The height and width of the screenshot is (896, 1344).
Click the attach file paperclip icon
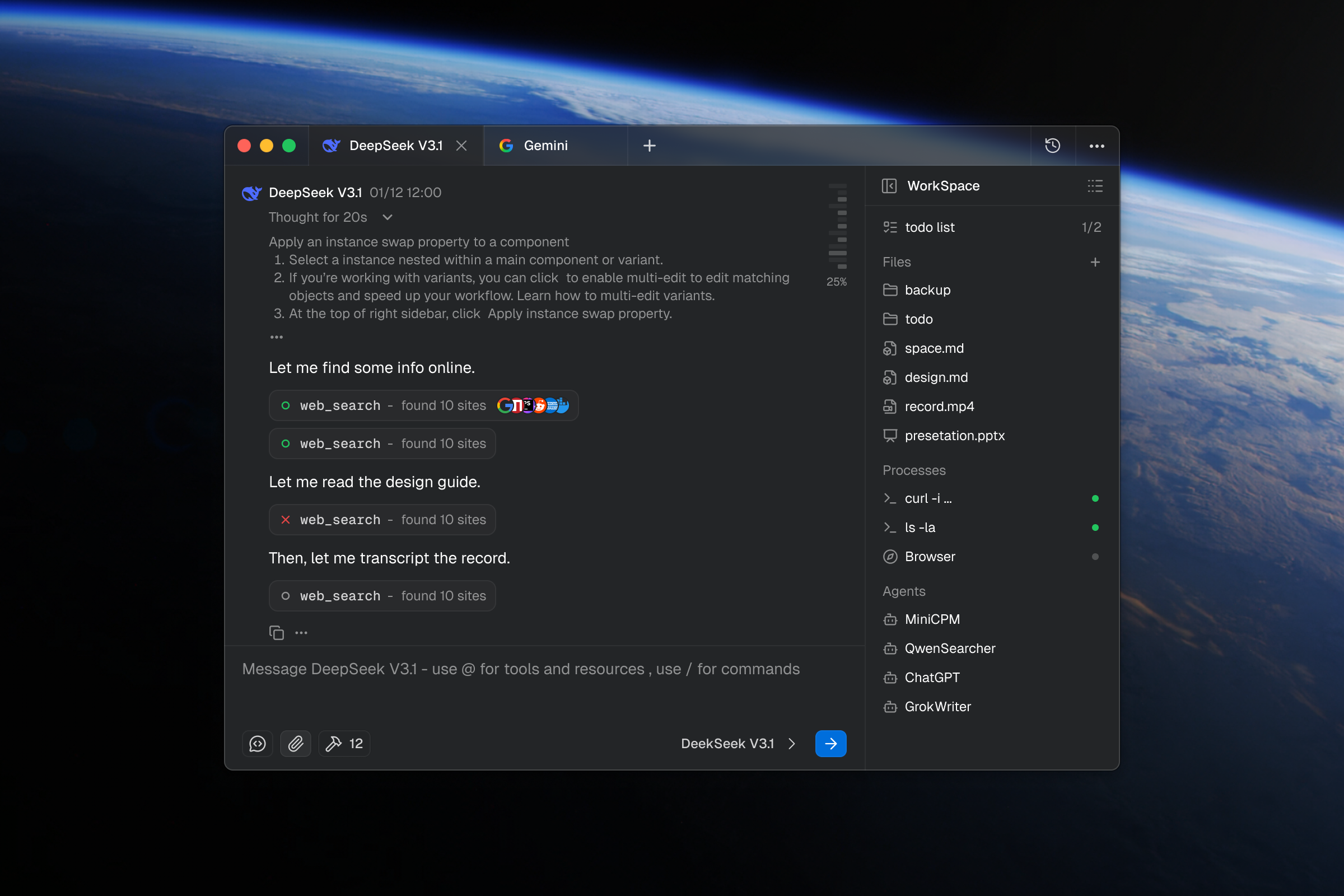[x=296, y=744]
